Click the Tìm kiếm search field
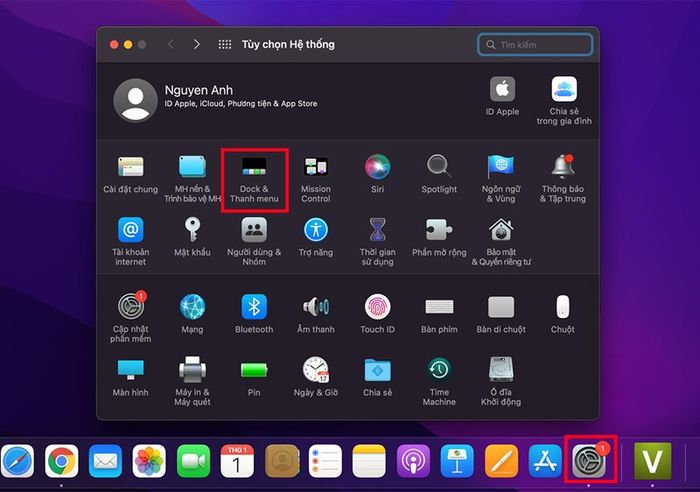This screenshot has width=700, height=492. coord(535,45)
